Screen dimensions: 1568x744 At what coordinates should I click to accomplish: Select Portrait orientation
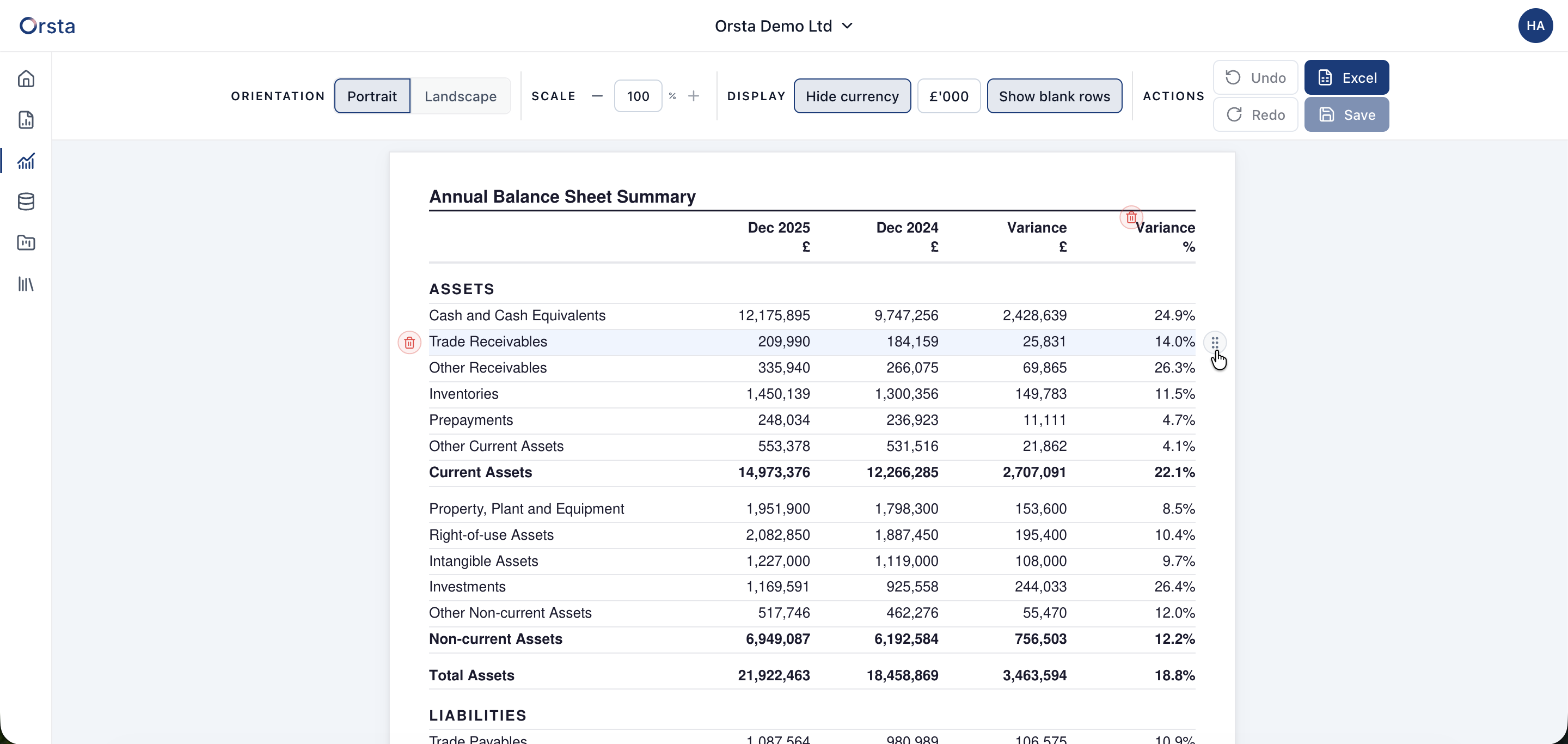372,96
